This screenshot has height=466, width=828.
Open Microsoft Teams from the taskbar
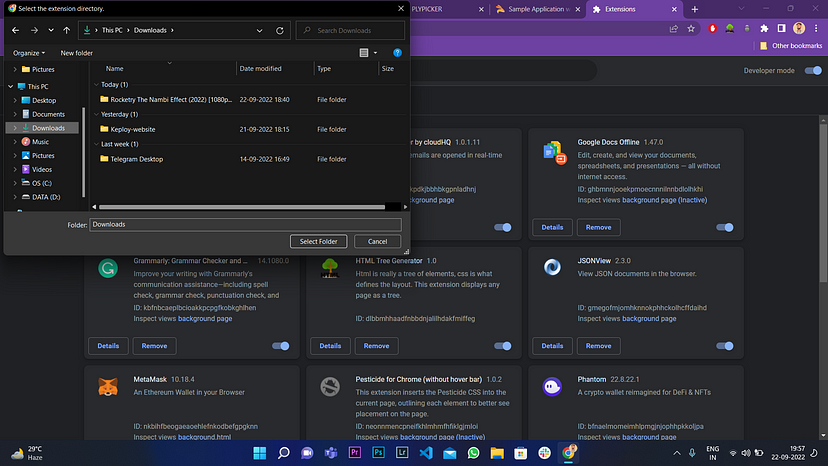point(331,453)
